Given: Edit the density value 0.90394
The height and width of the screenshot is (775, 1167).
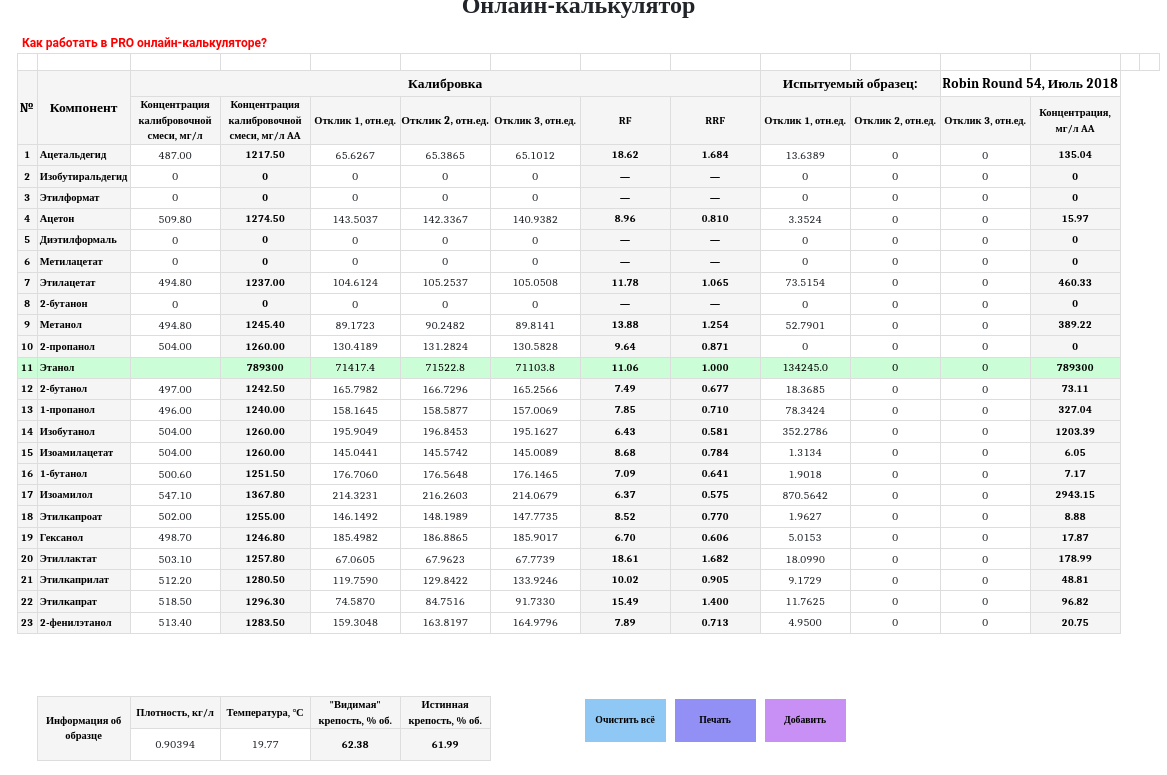Looking at the screenshot, I should 175,744.
